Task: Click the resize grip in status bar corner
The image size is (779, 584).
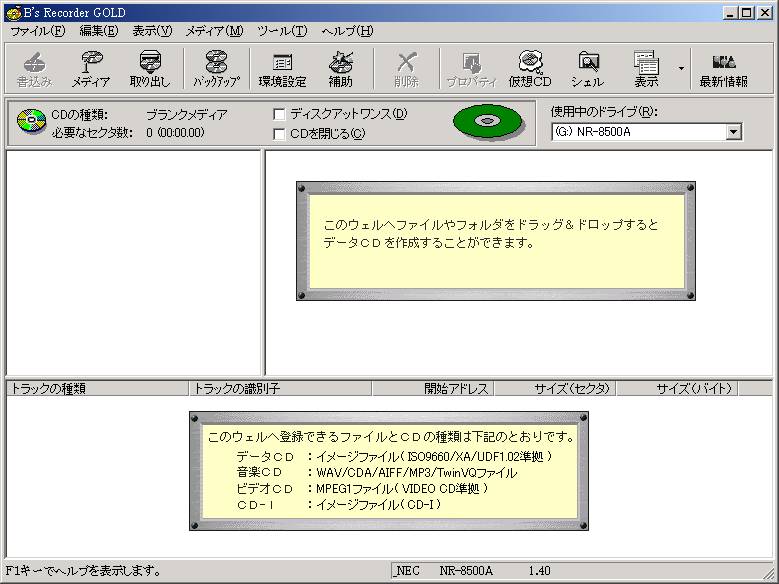Action: point(768,573)
